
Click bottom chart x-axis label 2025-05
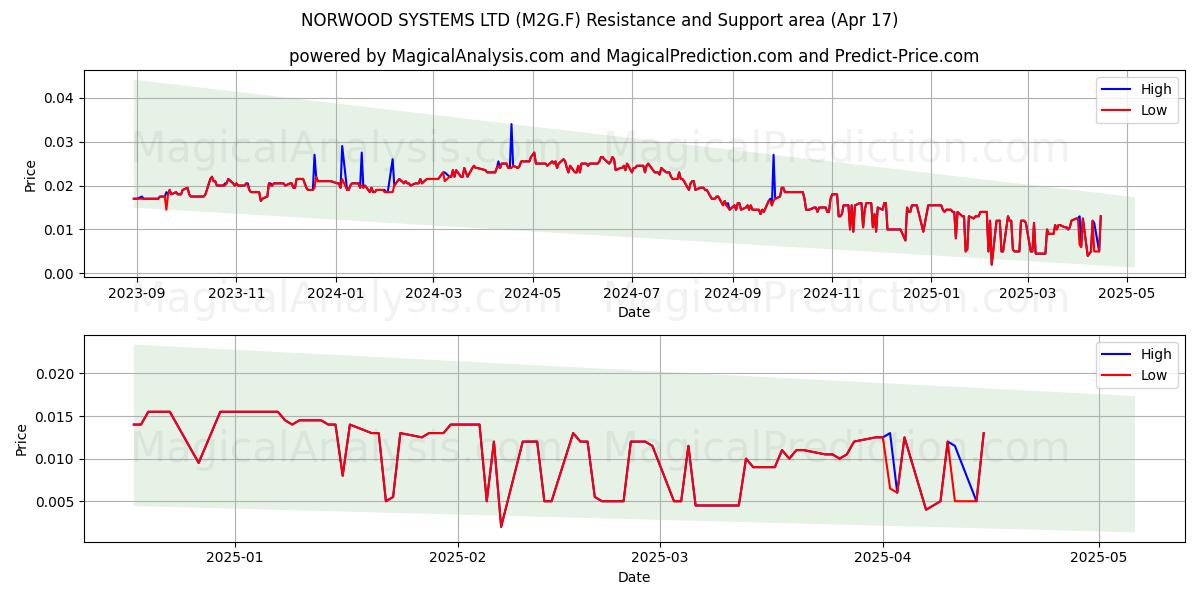coord(1099,559)
